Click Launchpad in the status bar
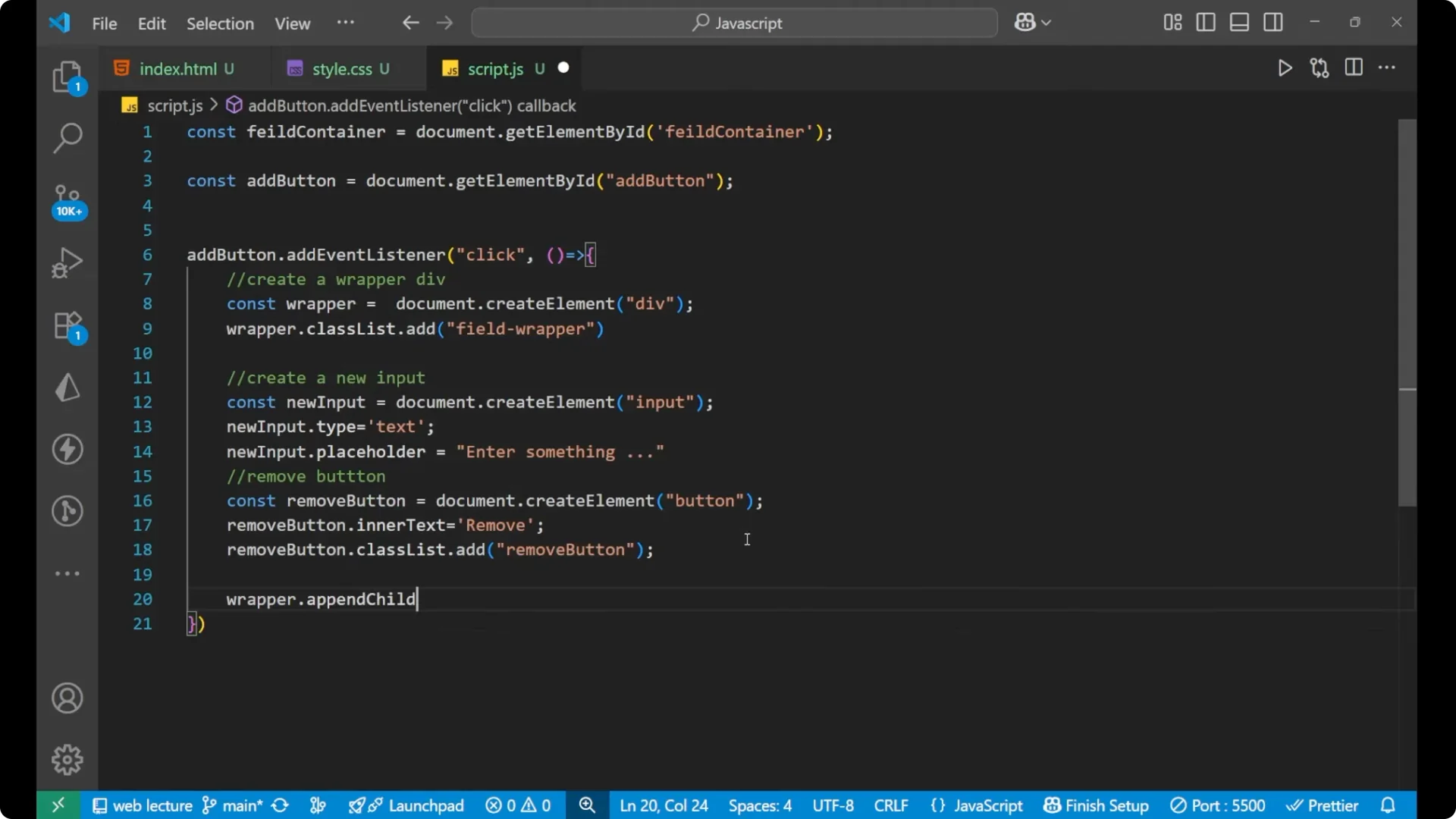The height and width of the screenshot is (819, 1456). coord(425,805)
